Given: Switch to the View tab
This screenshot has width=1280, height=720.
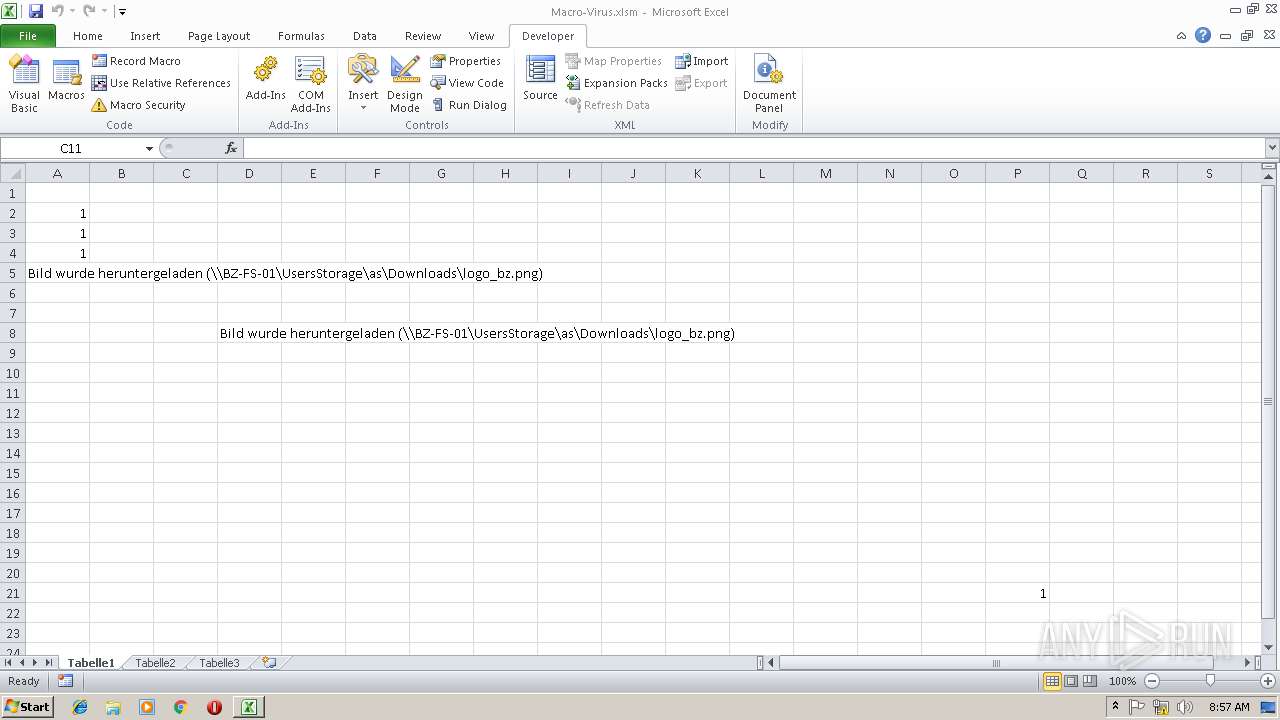Looking at the screenshot, I should click(481, 36).
